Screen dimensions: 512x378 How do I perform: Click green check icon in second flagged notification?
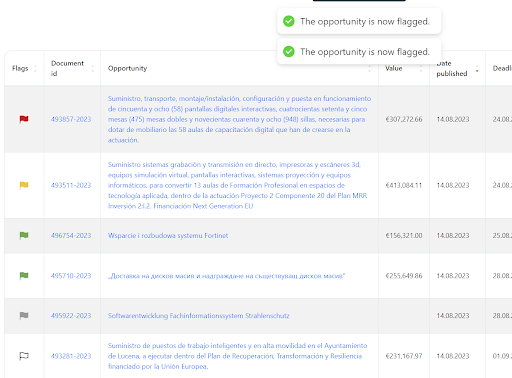(x=289, y=52)
